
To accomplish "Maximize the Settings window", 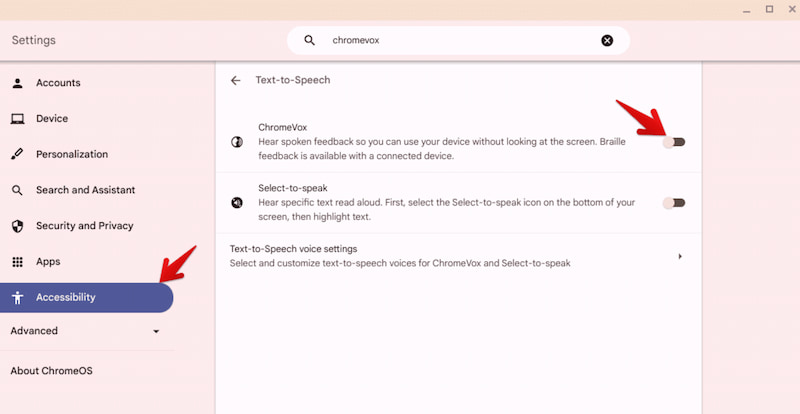I will pos(769,9).
